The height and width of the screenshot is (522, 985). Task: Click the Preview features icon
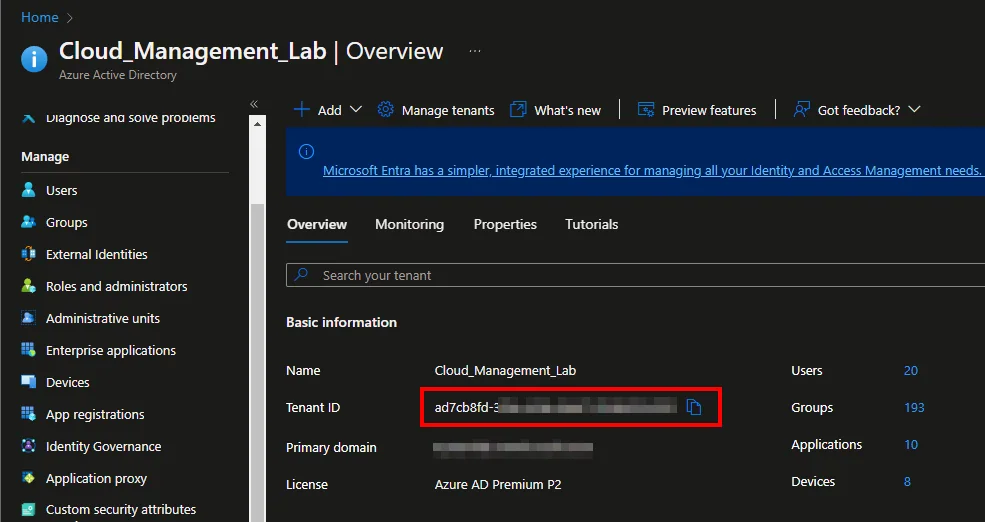646,110
